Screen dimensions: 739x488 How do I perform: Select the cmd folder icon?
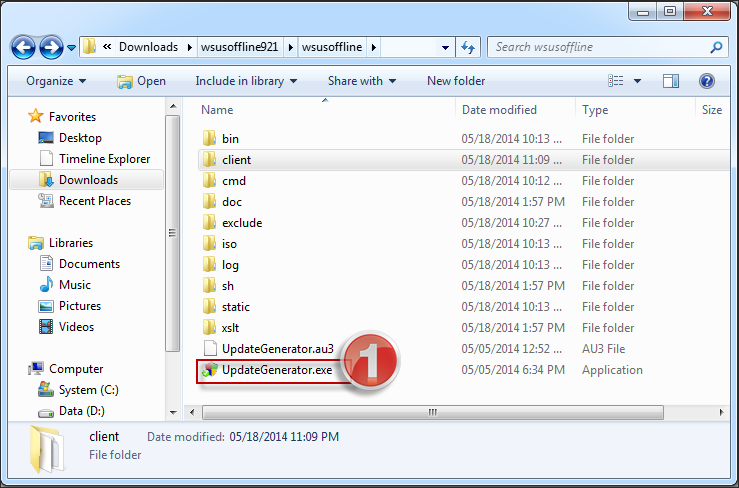(x=209, y=181)
